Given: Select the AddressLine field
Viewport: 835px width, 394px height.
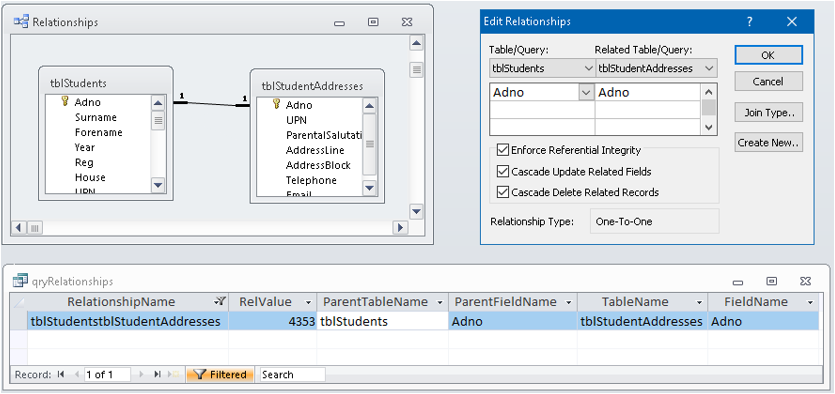Looking at the screenshot, I should click(x=315, y=150).
